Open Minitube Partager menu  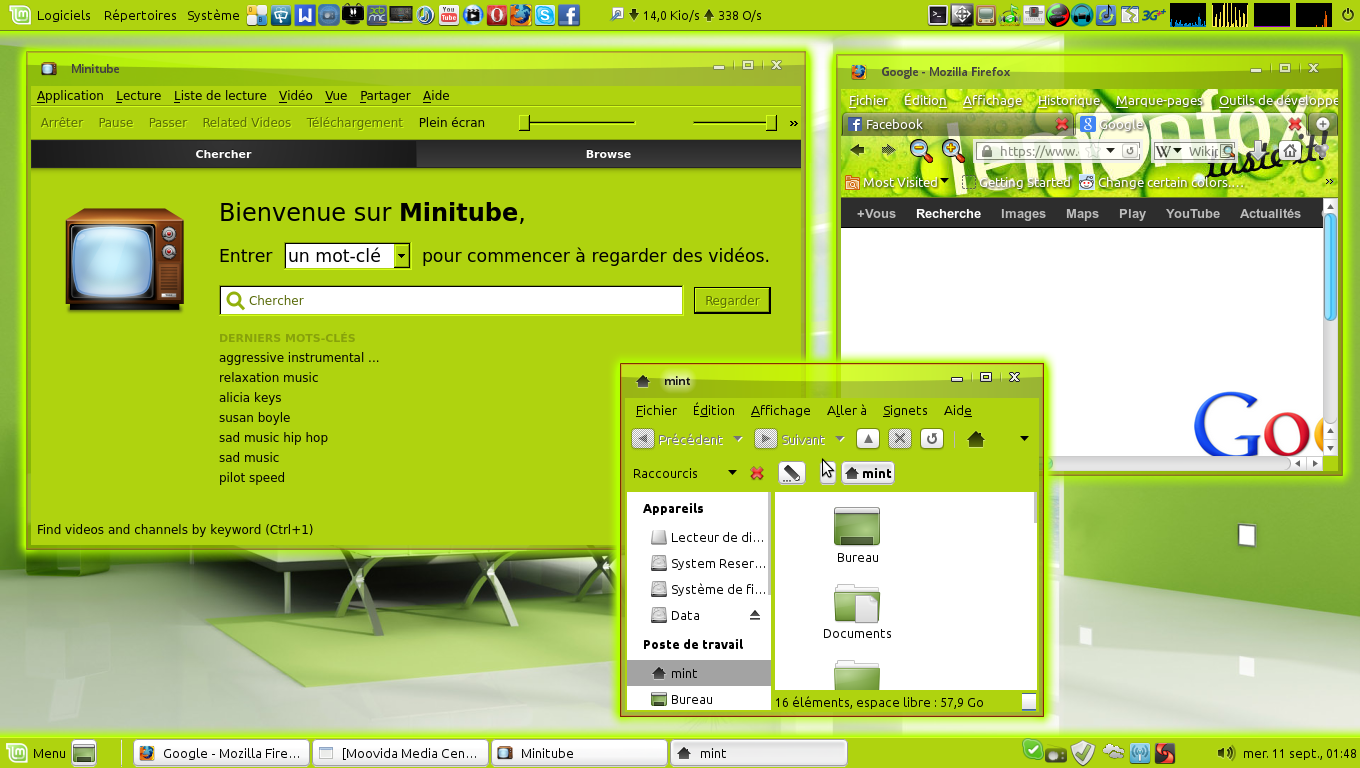coord(385,96)
